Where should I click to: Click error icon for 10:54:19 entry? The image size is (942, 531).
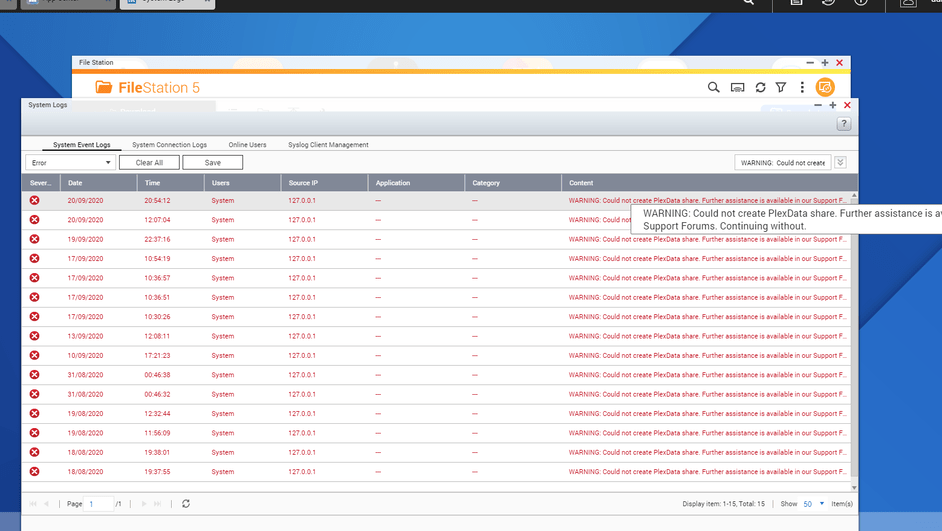coord(35,258)
